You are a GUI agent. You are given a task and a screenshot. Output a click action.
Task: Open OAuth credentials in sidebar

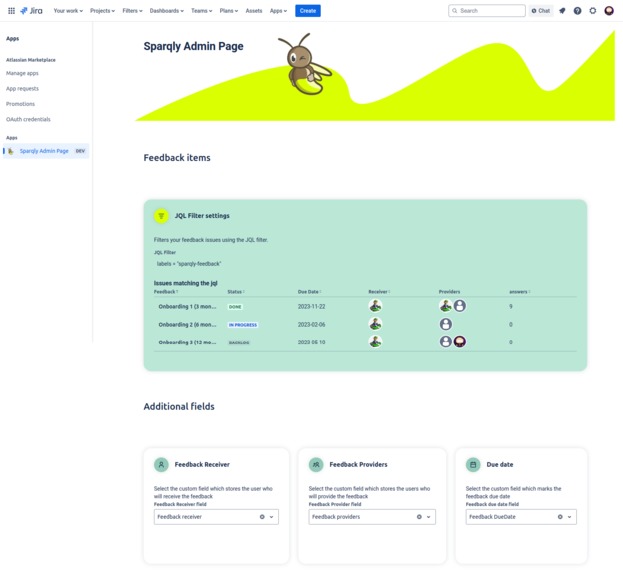click(x=28, y=119)
